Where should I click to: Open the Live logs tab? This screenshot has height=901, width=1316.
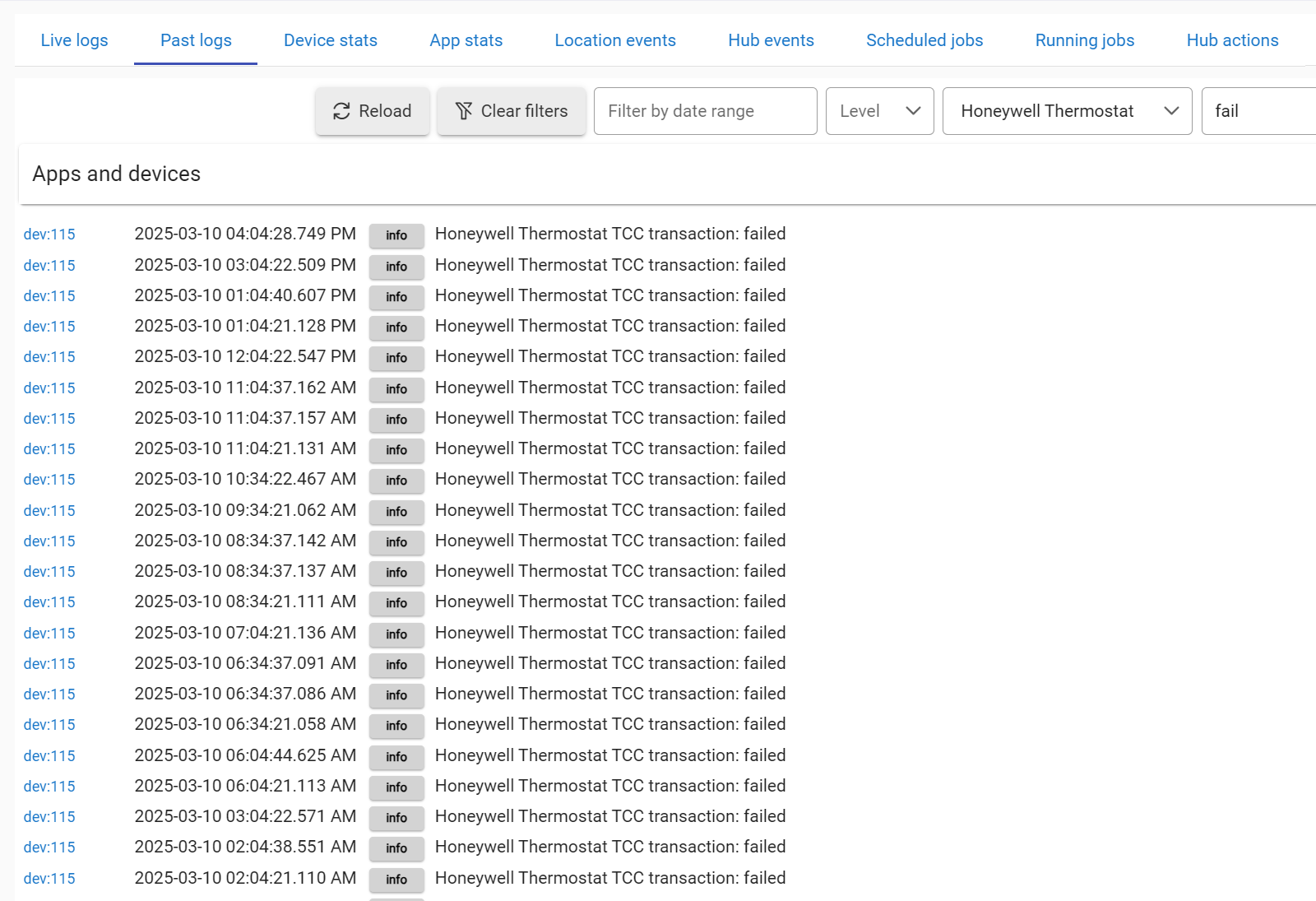tap(74, 40)
